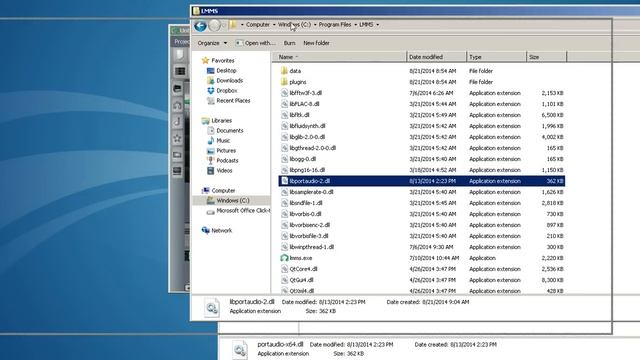Open the Documents library

coord(230,131)
